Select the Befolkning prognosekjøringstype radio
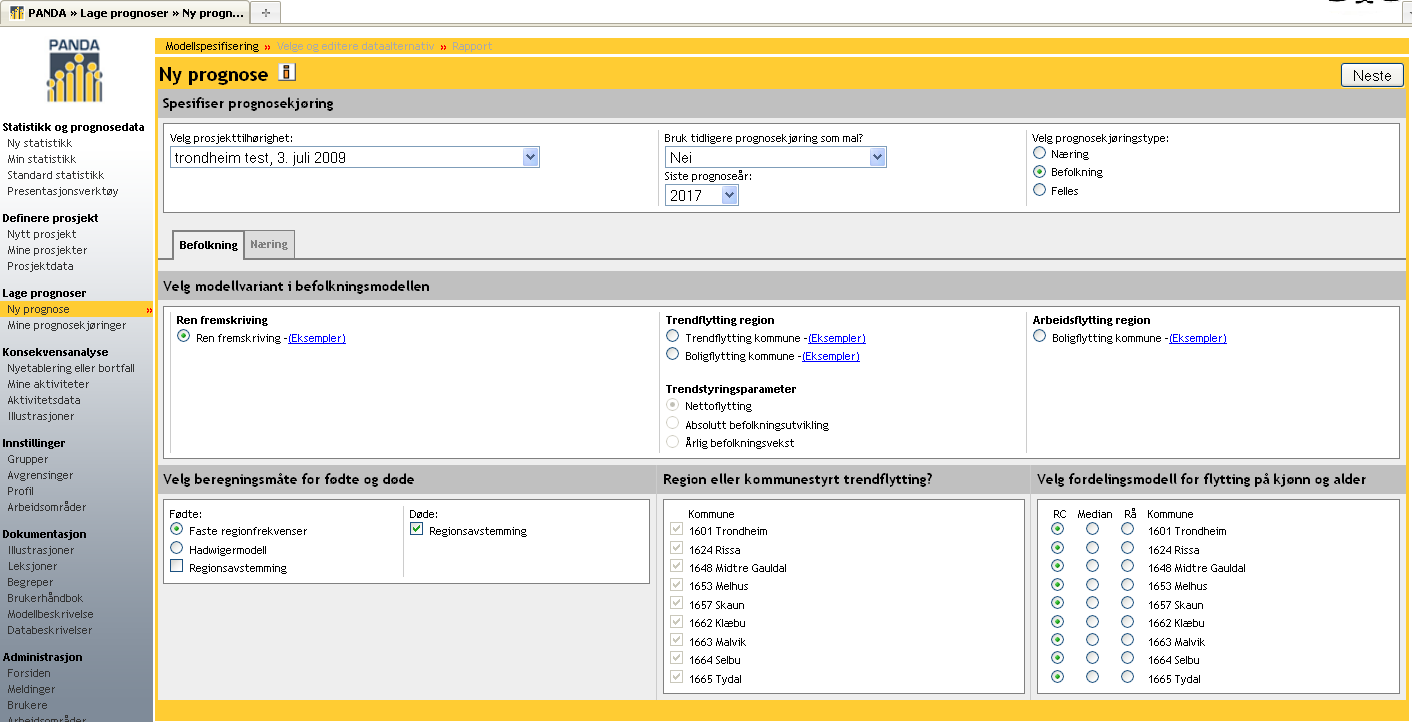This screenshot has width=1412, height=722. click(x=1039, y=172)
